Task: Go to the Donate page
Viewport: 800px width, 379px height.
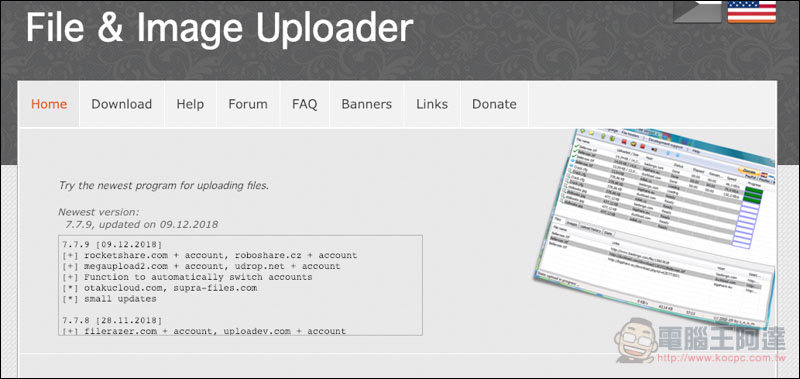Action: 494,104
